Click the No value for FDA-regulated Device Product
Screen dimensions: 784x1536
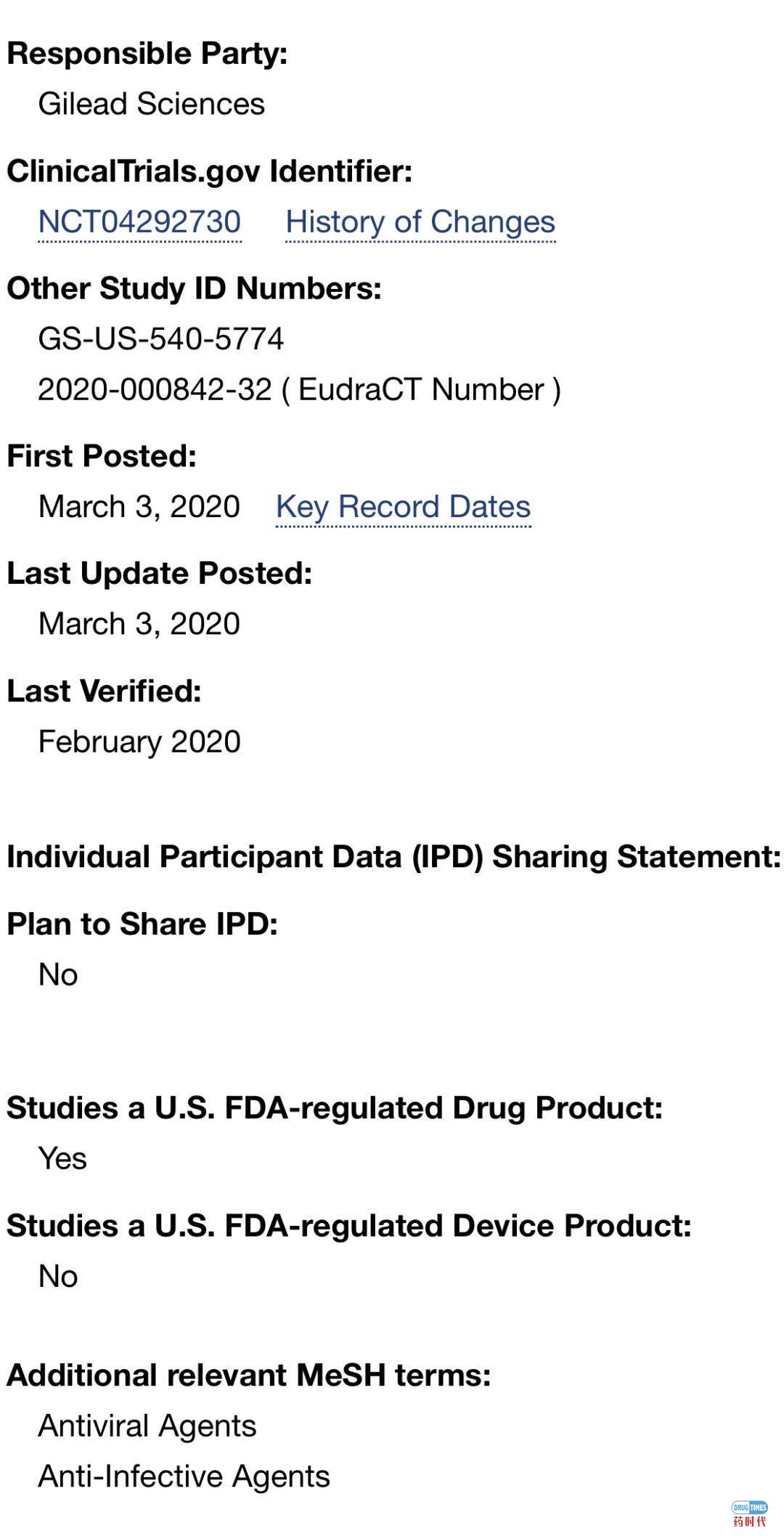click(x=58, y=1276)
